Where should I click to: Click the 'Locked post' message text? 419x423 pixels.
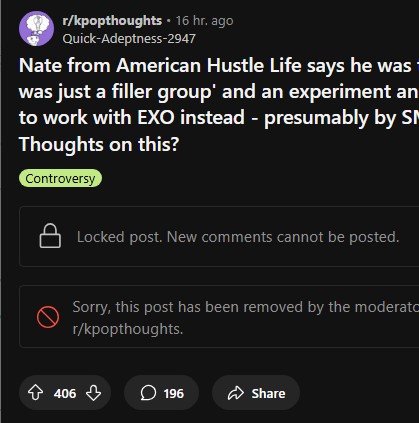[x=238, y=237]
